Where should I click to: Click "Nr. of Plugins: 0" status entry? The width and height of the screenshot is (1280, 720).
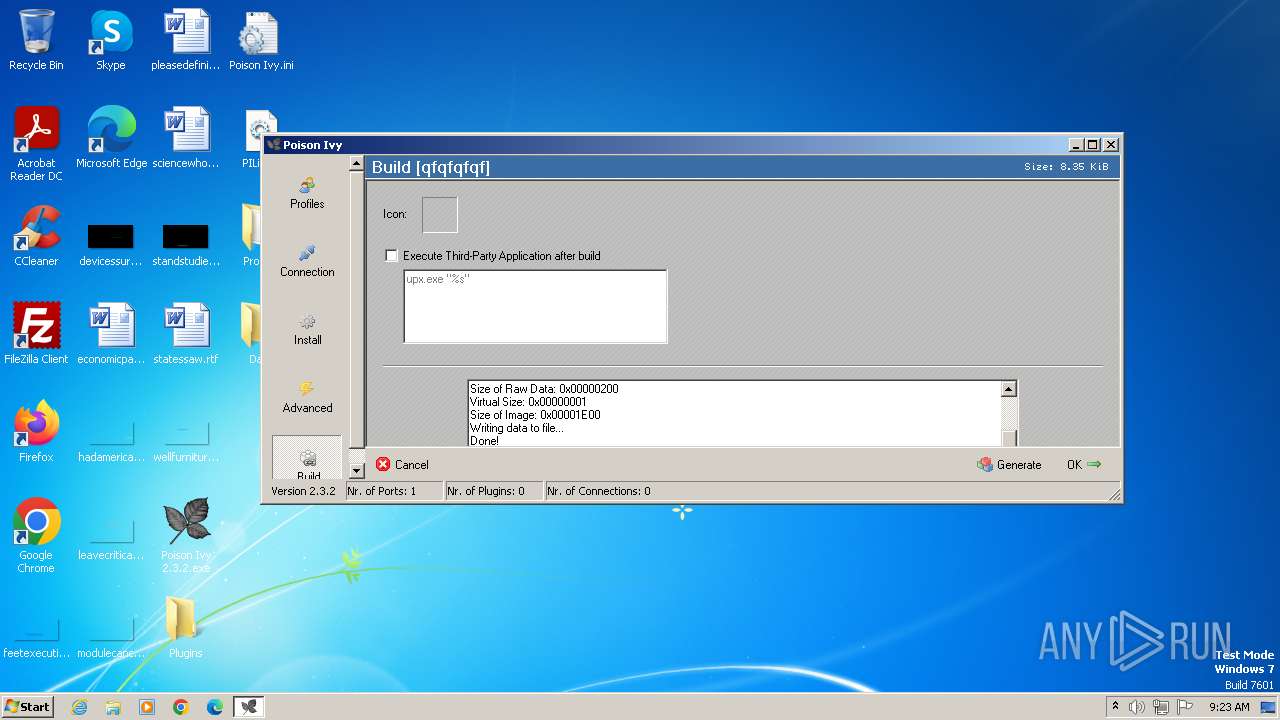click(x=494, y=491)
